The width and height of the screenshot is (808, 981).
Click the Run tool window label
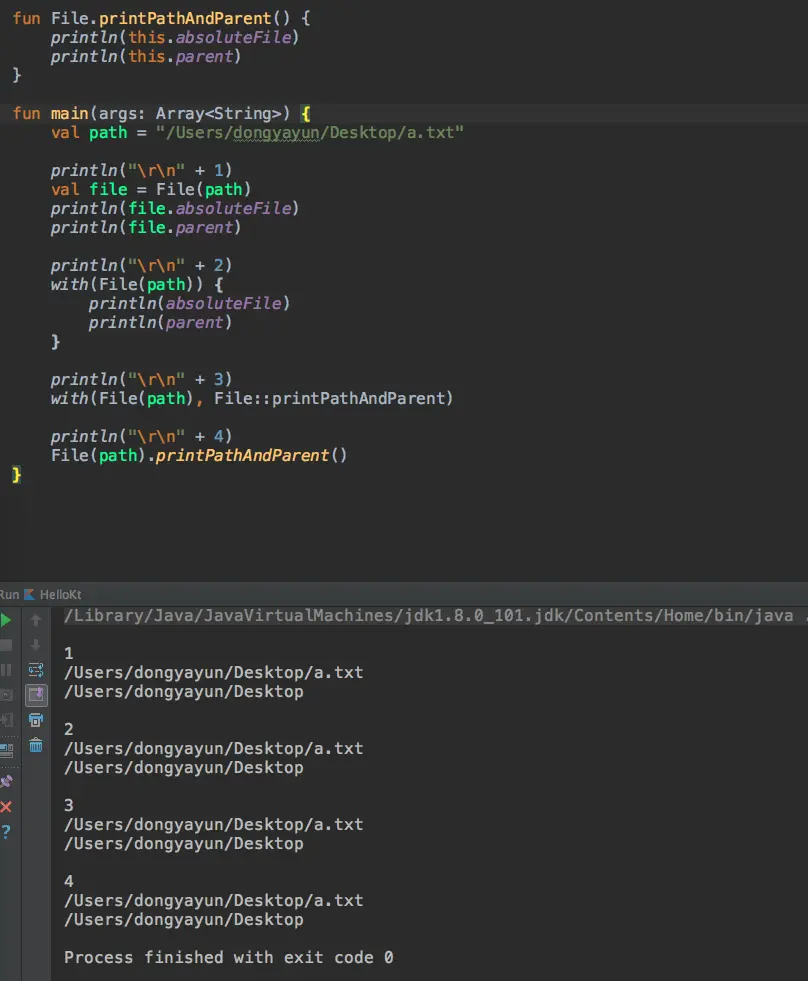9,594
